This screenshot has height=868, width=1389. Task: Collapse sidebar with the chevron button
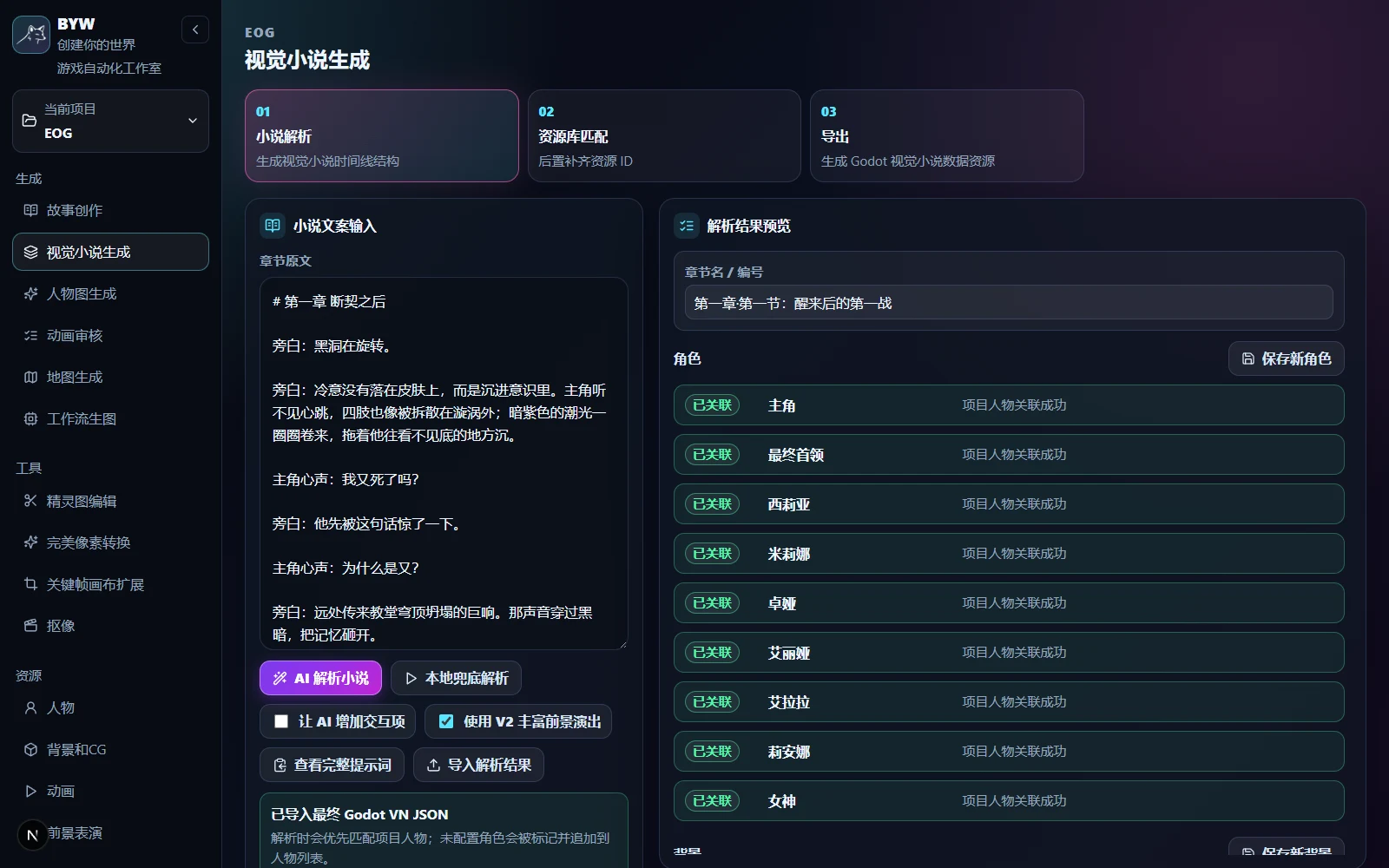195,30
